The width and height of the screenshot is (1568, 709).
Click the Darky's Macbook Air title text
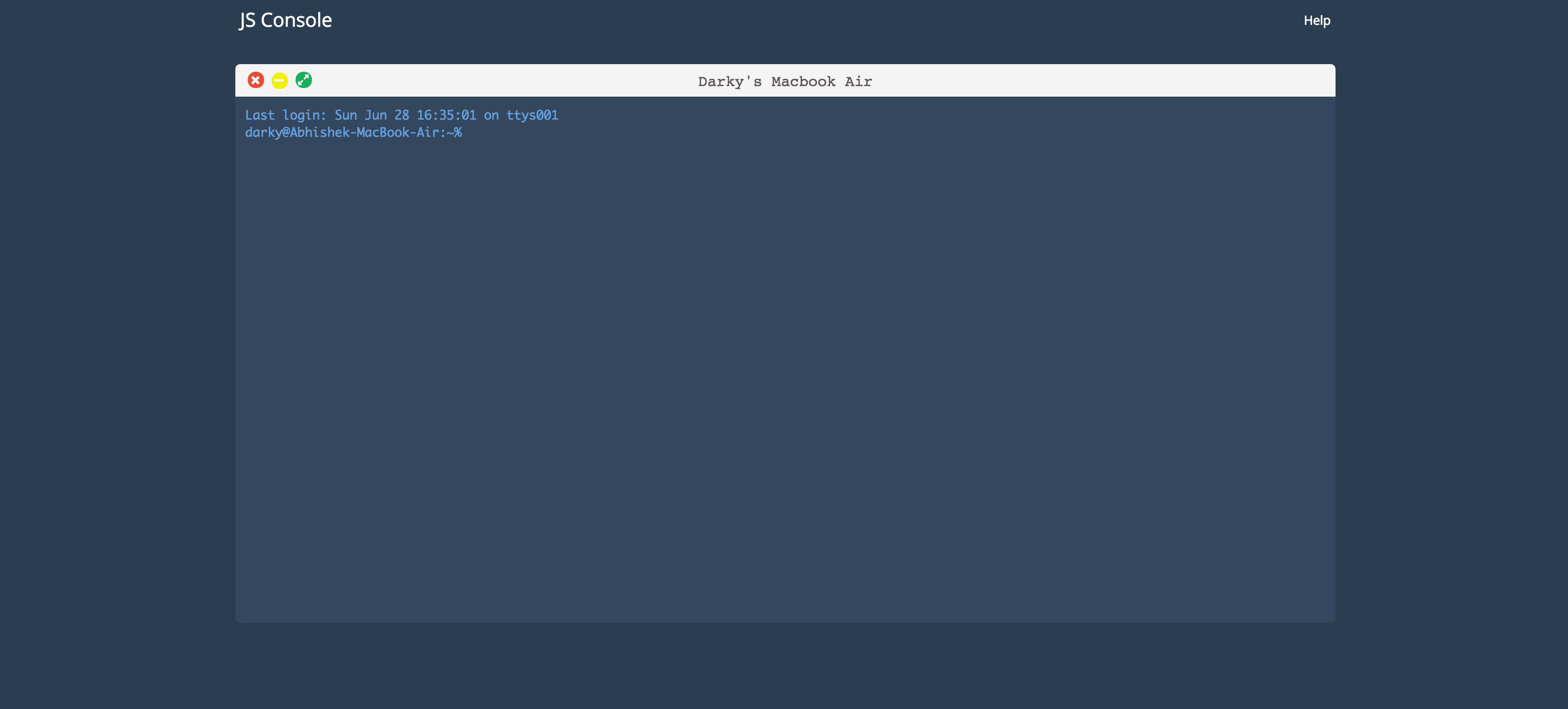(784, 81)
